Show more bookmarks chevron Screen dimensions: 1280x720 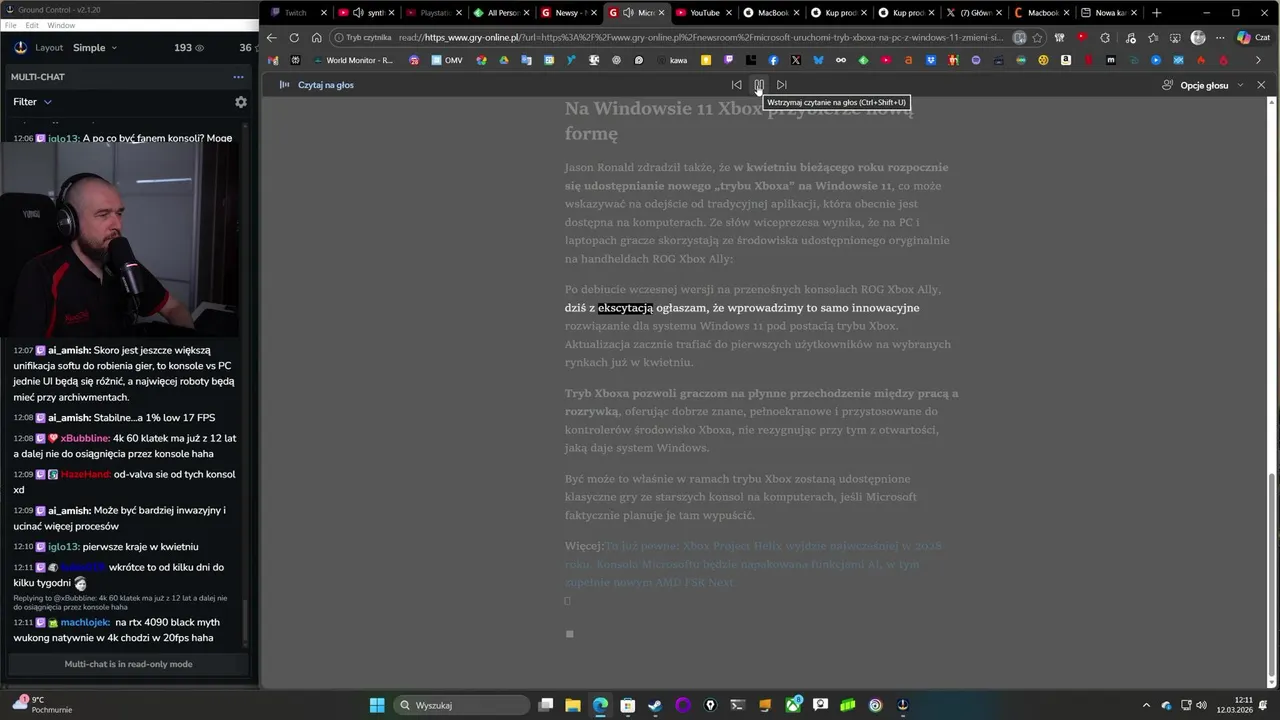[x=1258, y=60]
